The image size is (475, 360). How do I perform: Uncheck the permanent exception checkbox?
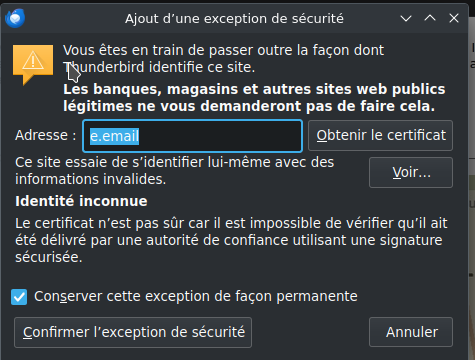(x=19, y=297)
